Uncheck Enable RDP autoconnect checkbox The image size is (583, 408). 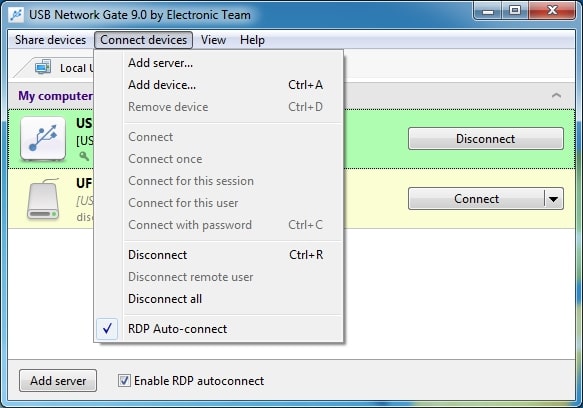point(124,380)
